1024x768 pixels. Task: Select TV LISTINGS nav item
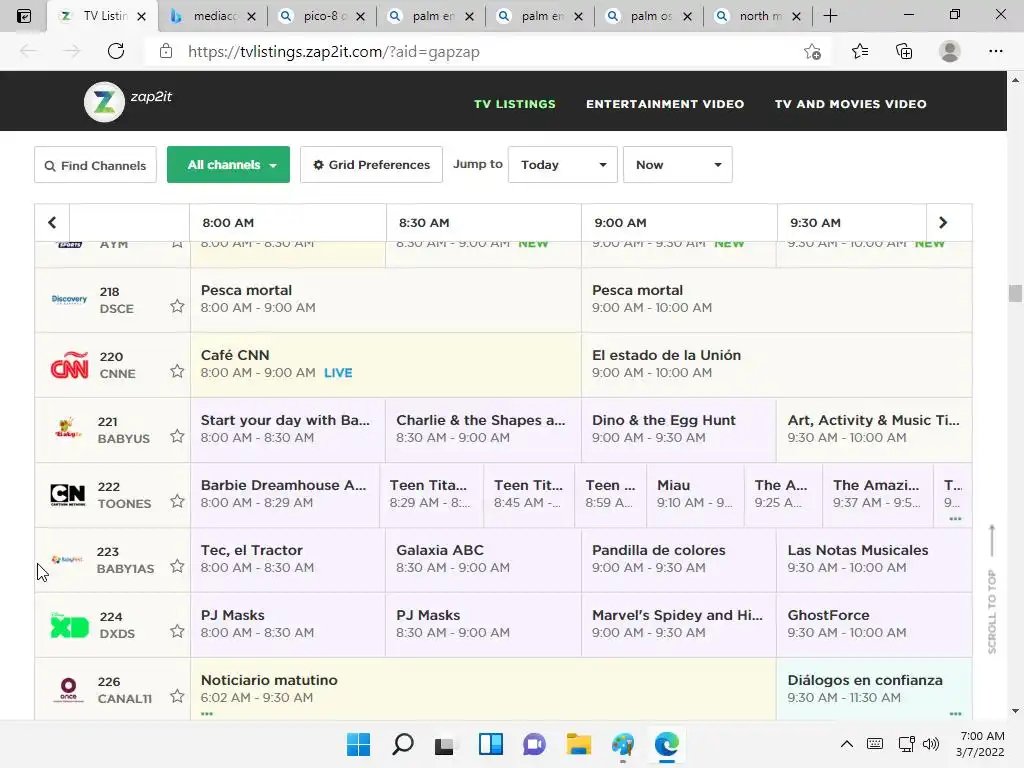(515, 104)
